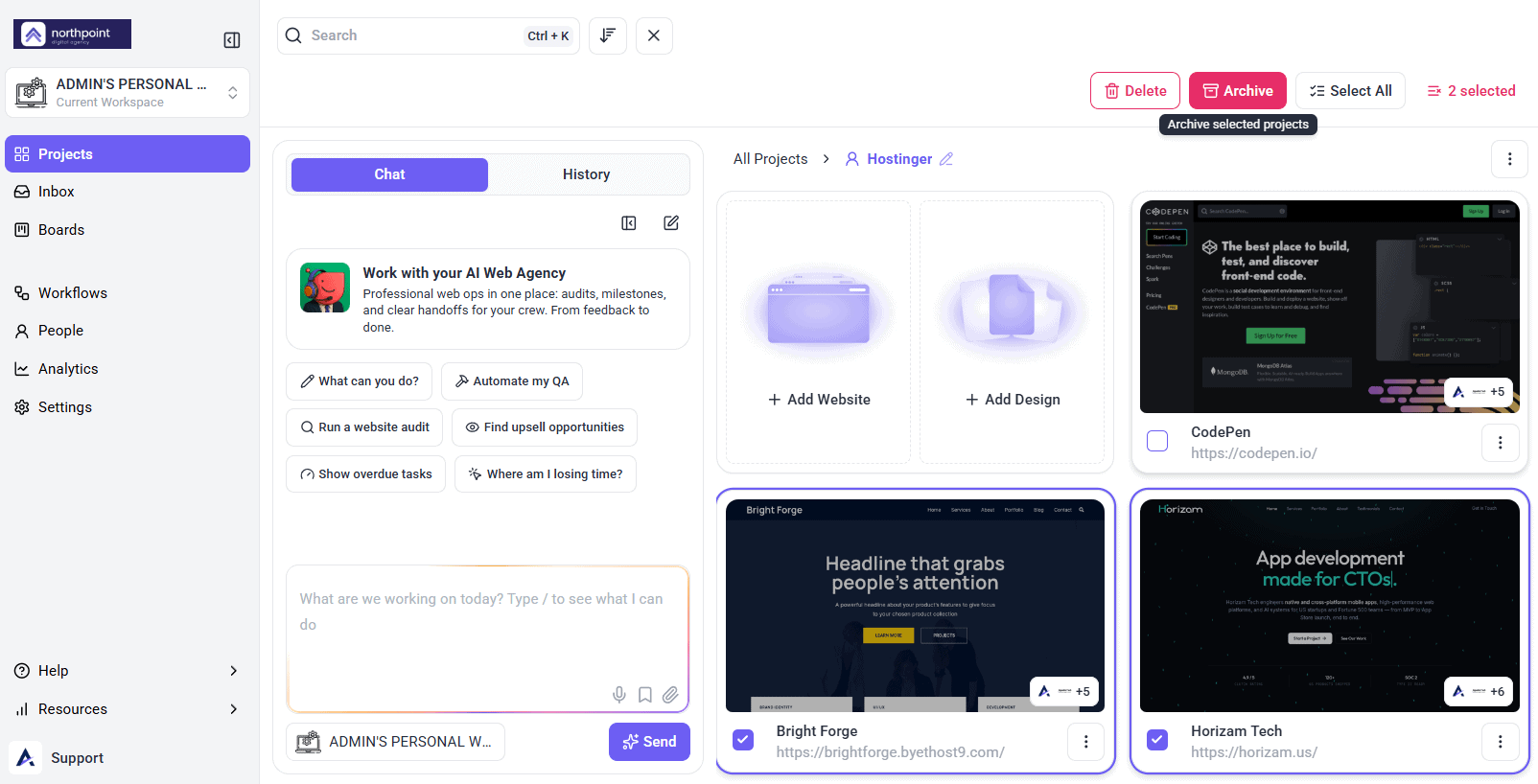1538x784 pixels.
Task: Collapse the left sidebar panel icon
Action: coord(232,40)
